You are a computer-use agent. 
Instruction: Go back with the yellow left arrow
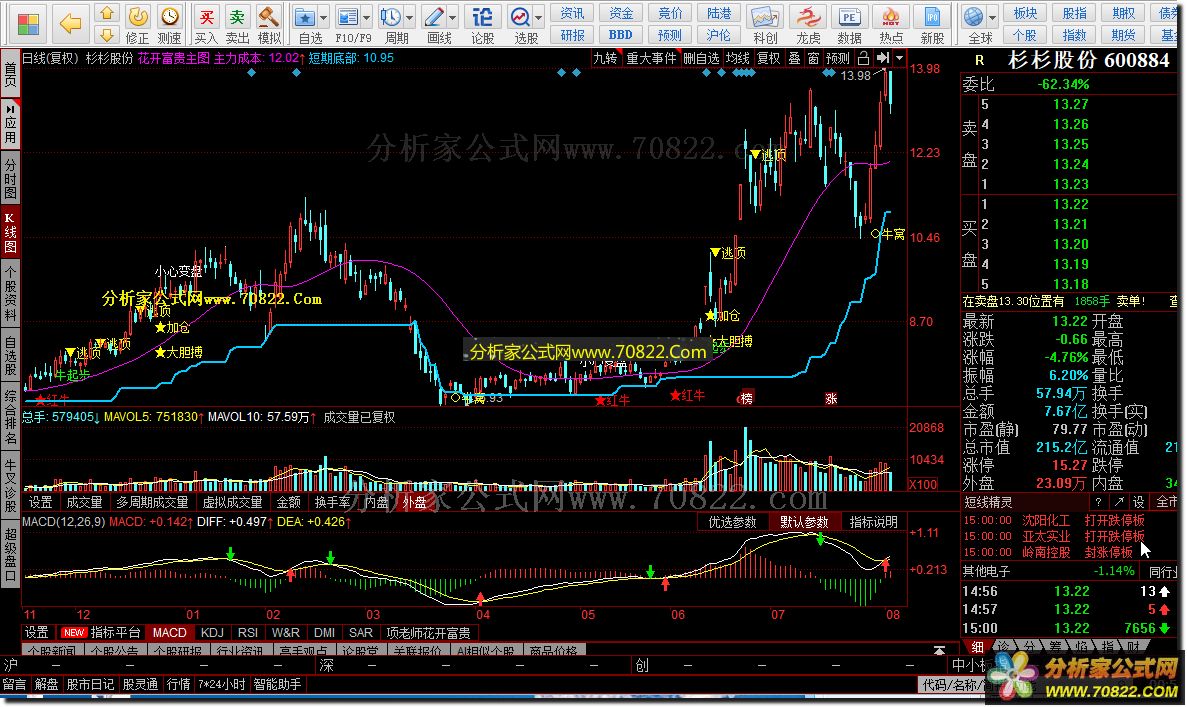pos(70,23)
